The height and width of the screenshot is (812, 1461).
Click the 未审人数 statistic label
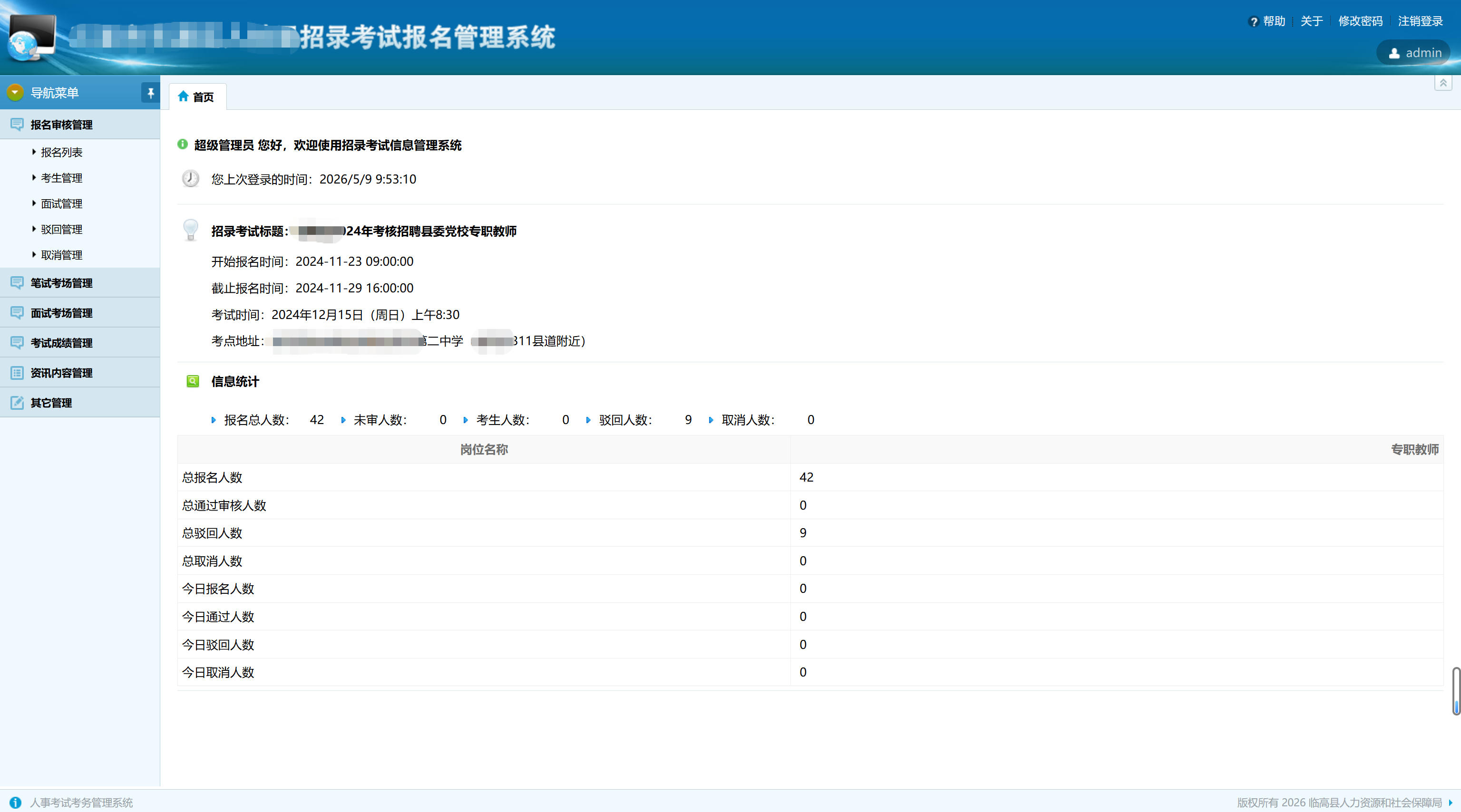pyautogui.click(x=380, y=420)
